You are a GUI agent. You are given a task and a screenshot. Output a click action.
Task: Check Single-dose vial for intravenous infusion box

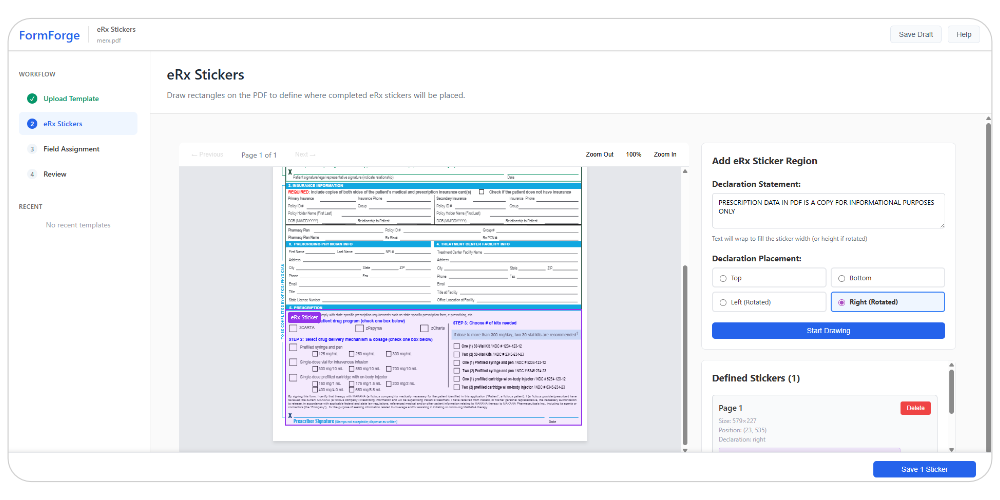click(x=293, y=362)
